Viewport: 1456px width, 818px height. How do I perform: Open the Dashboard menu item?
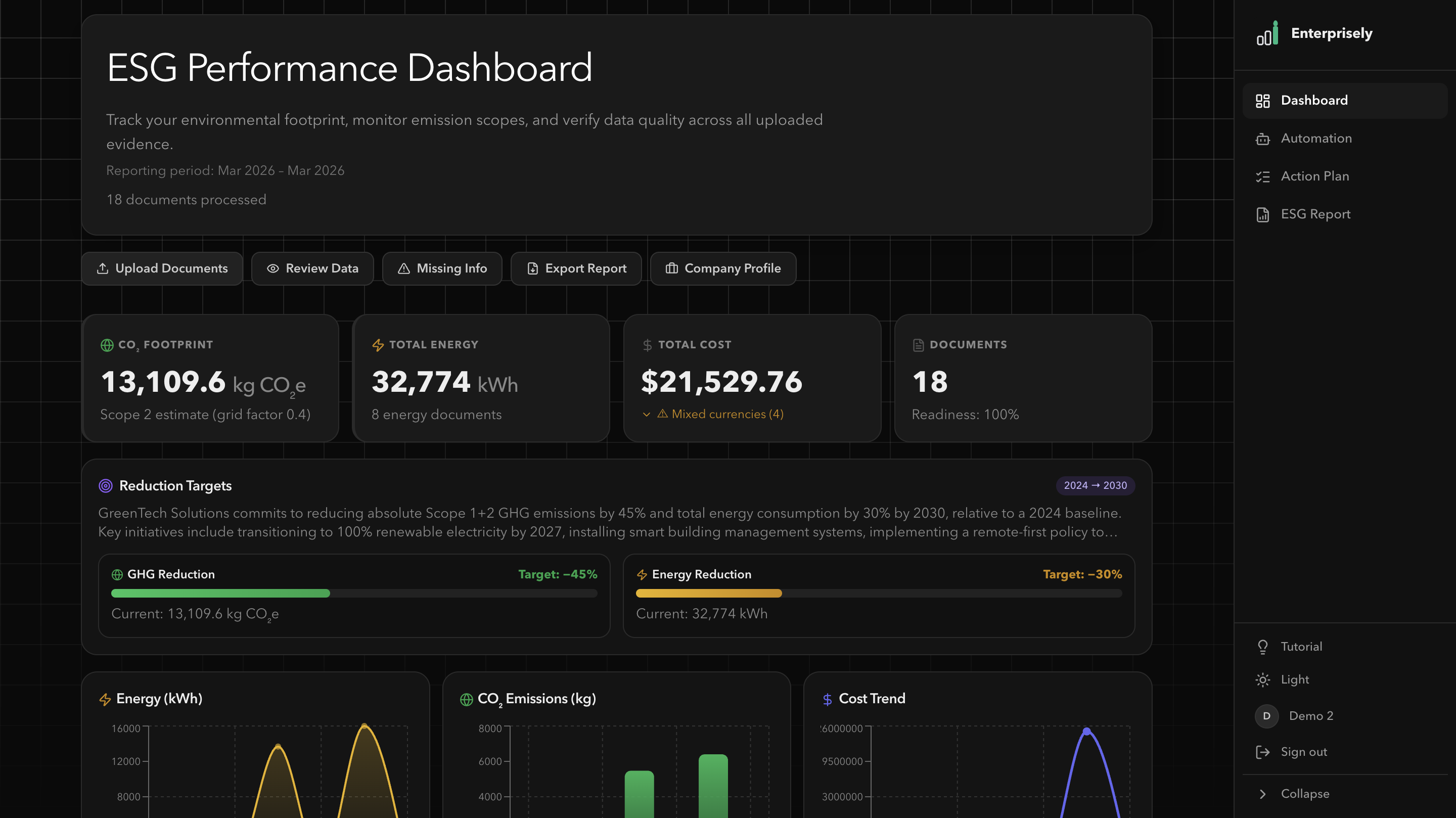1313,101
